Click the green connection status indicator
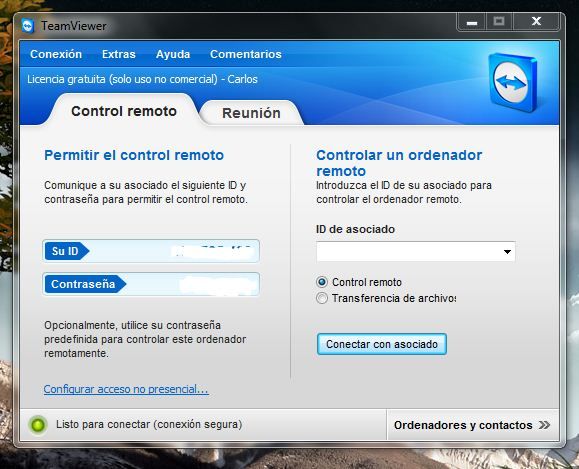Viewport: 579px width, 469px height. point(38,425)
